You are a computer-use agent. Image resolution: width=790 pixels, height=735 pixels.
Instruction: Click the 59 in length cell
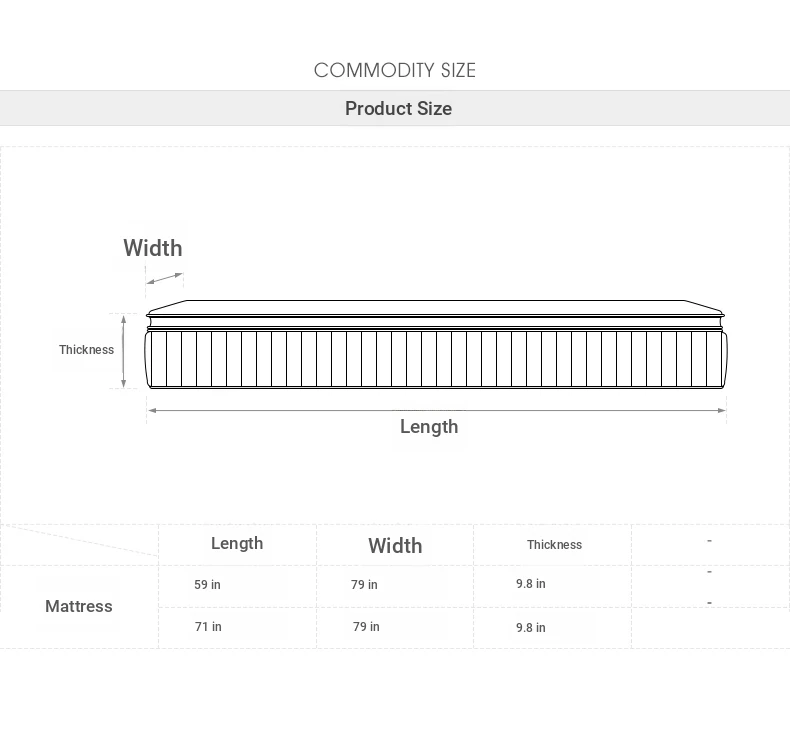pos(208,585)
